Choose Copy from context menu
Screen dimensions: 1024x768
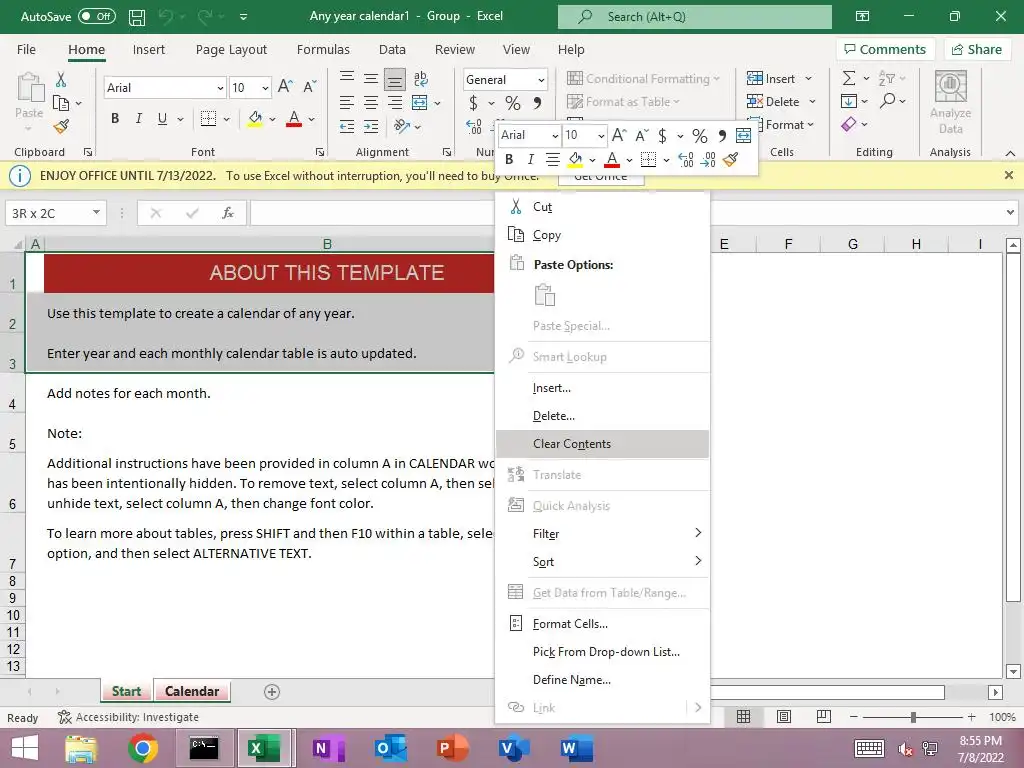pos(602,235)
